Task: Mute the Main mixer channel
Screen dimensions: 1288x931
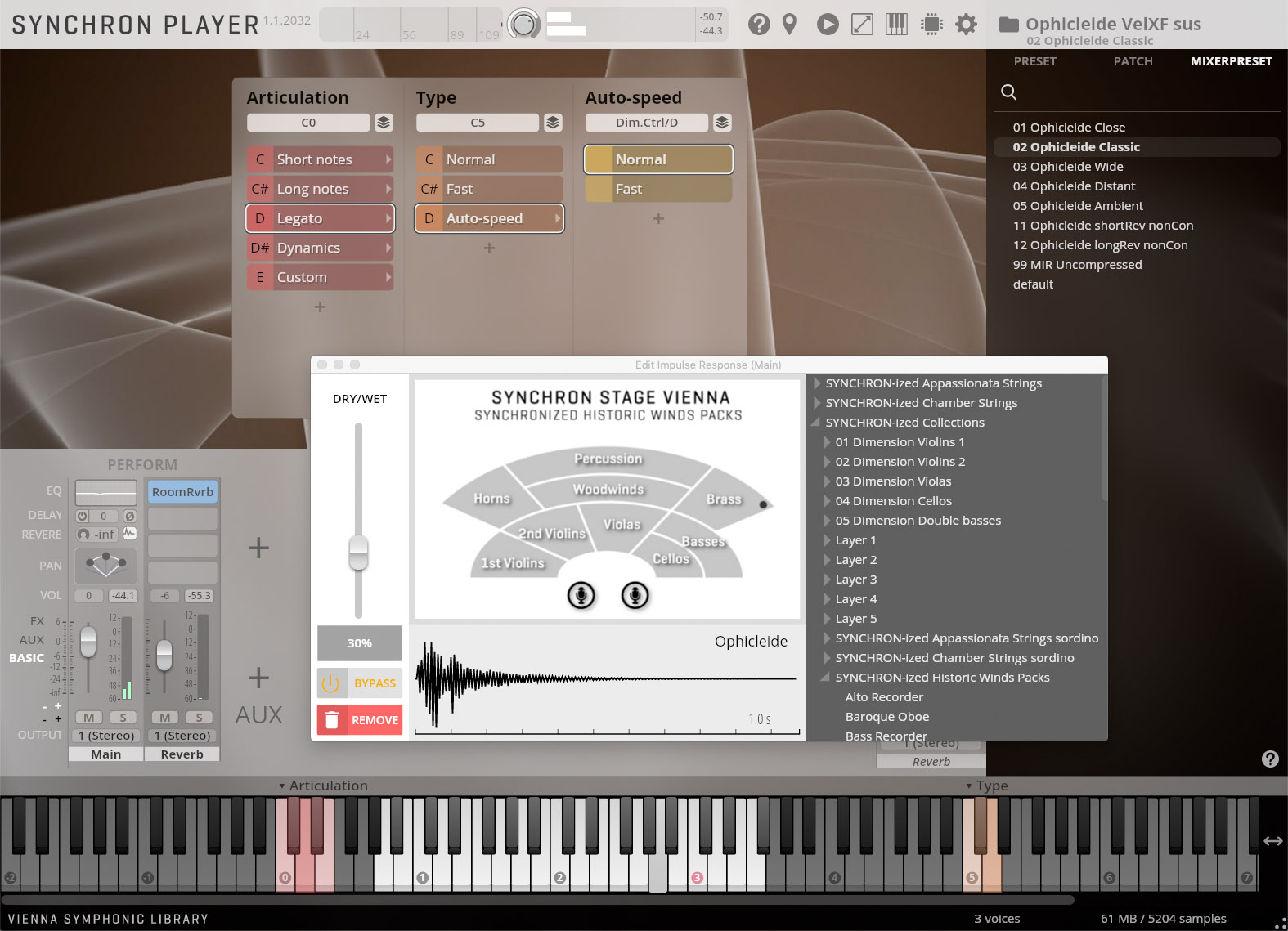Action: [89, 718]
